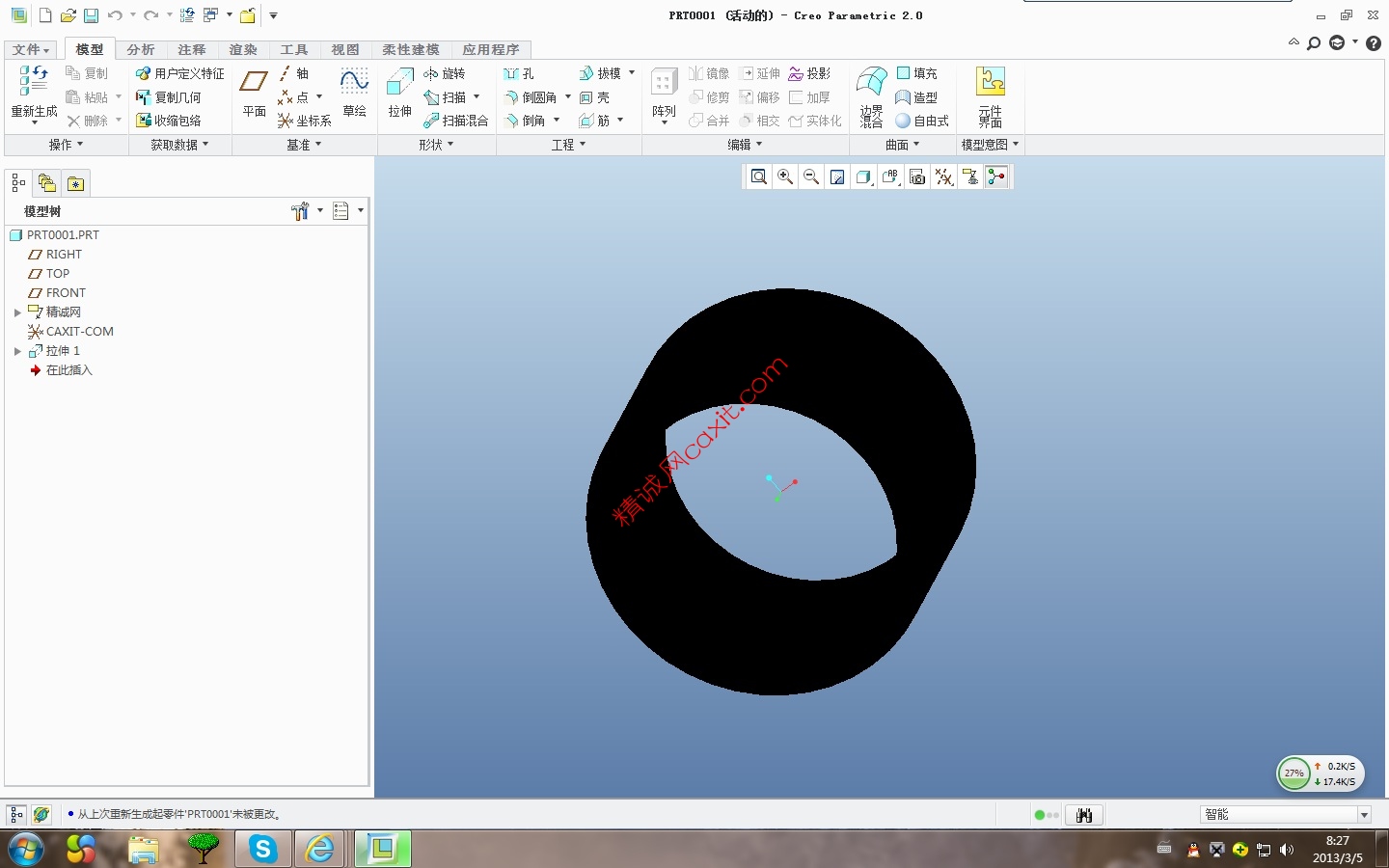Open the saved orientations (named views) icon
1389x868 pixels.
point(890,176)
